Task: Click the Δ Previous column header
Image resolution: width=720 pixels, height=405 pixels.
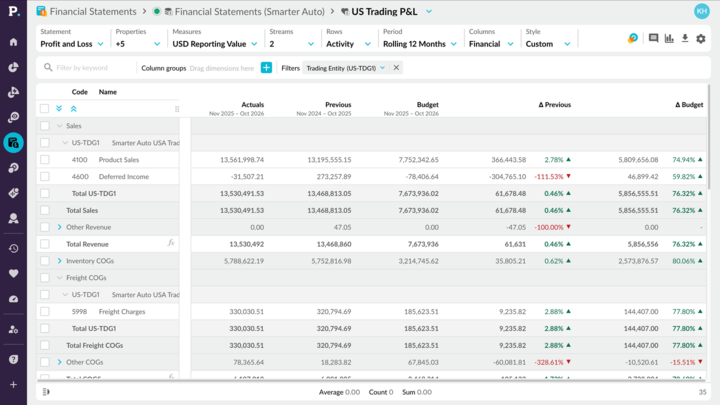Action: pos(555,105)
